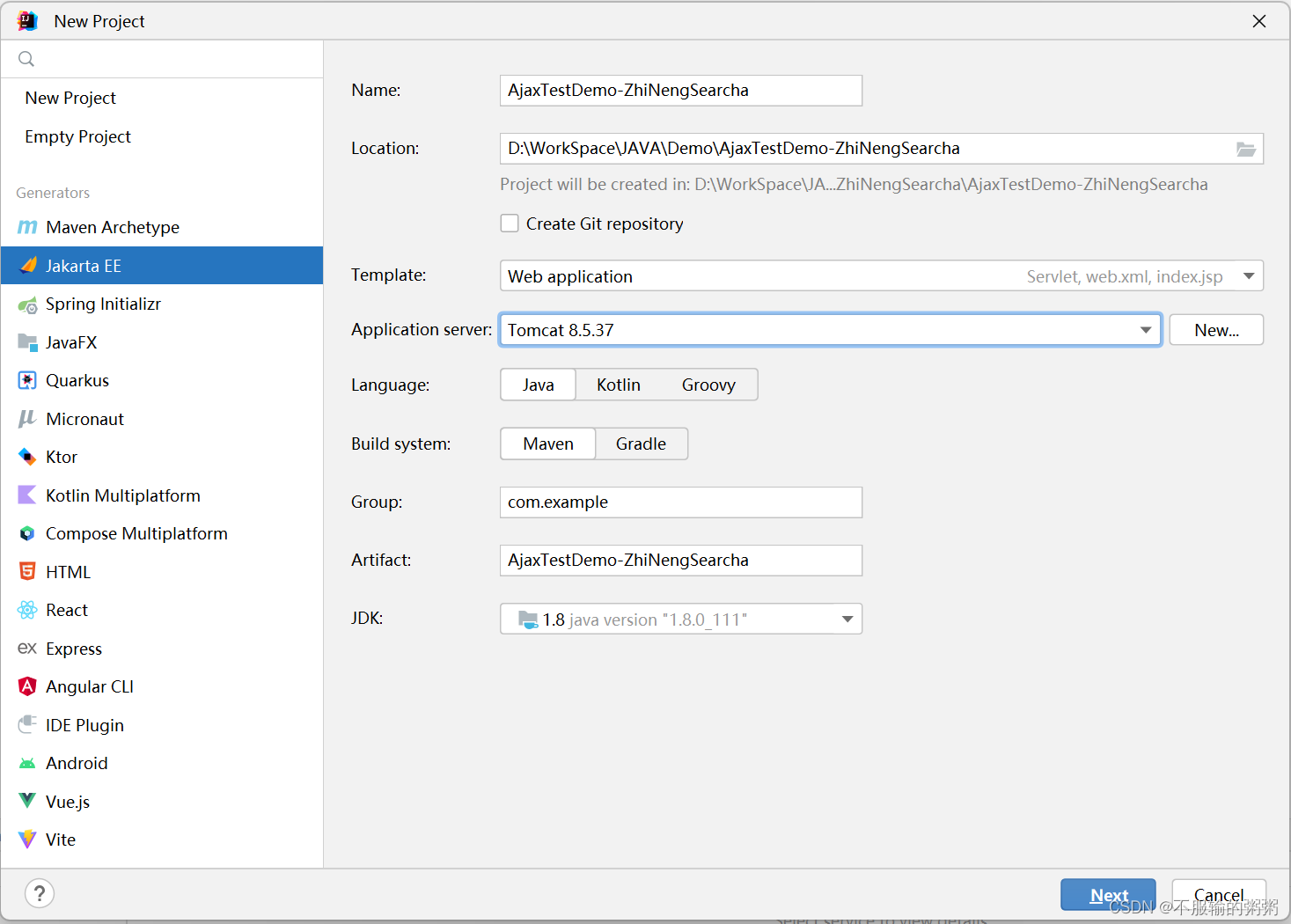Click the Ktor logo icon
Screen dimensions: 1291x924
point(27,457)
